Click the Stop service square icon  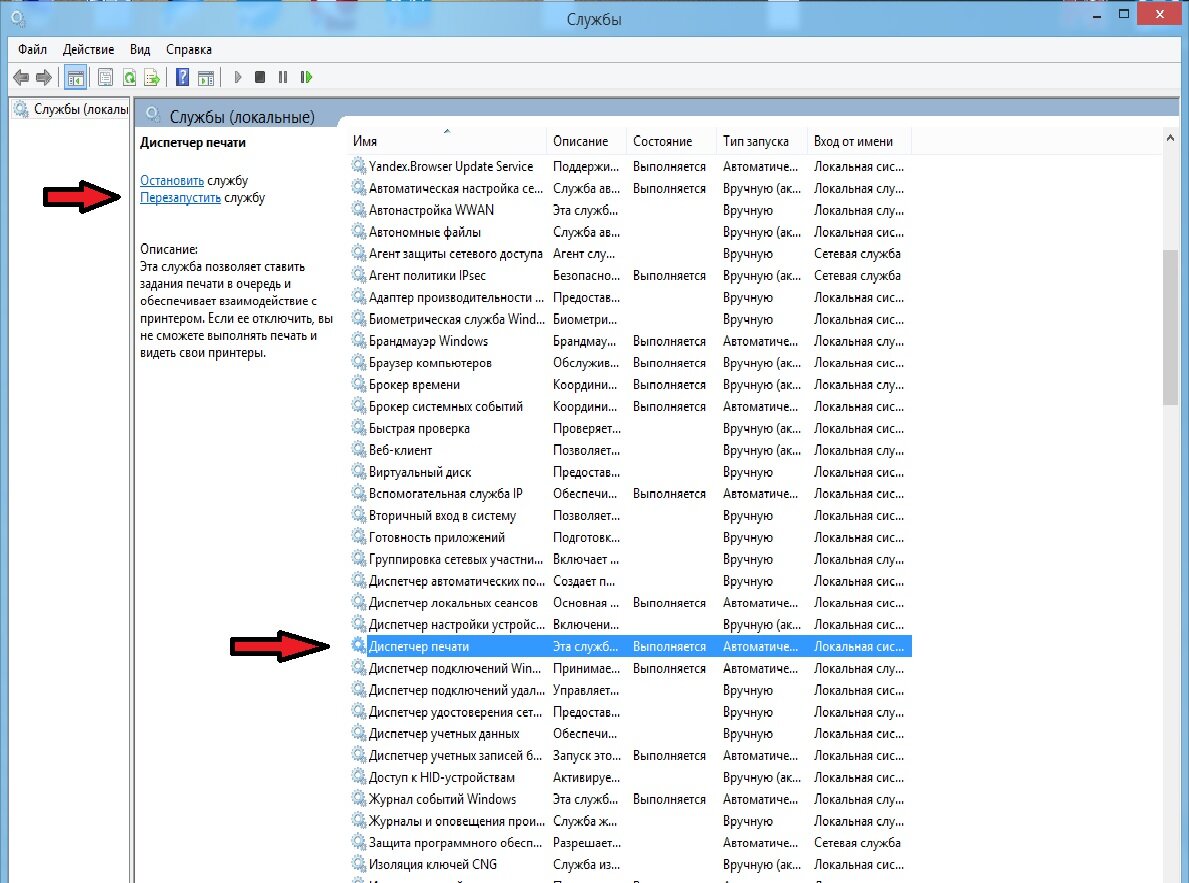tap(260, 77)
